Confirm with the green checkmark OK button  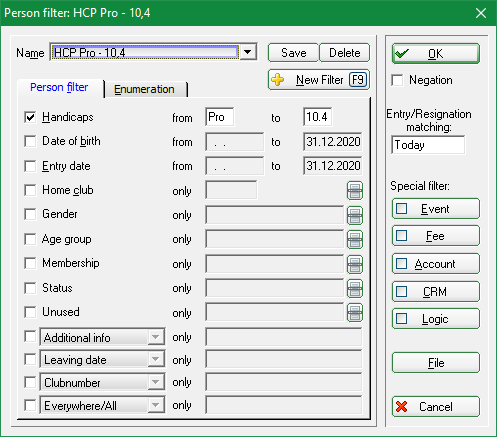pyautogui.click(x=436, y=53)
